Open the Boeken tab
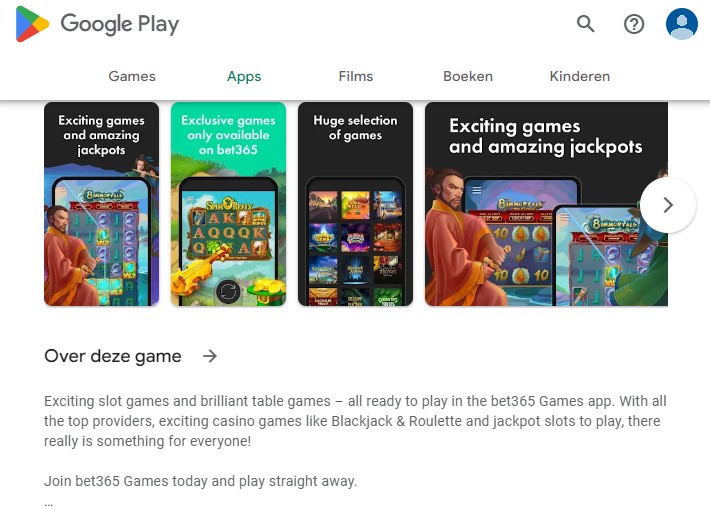The image size is (710, 509). tap(468, 76)
